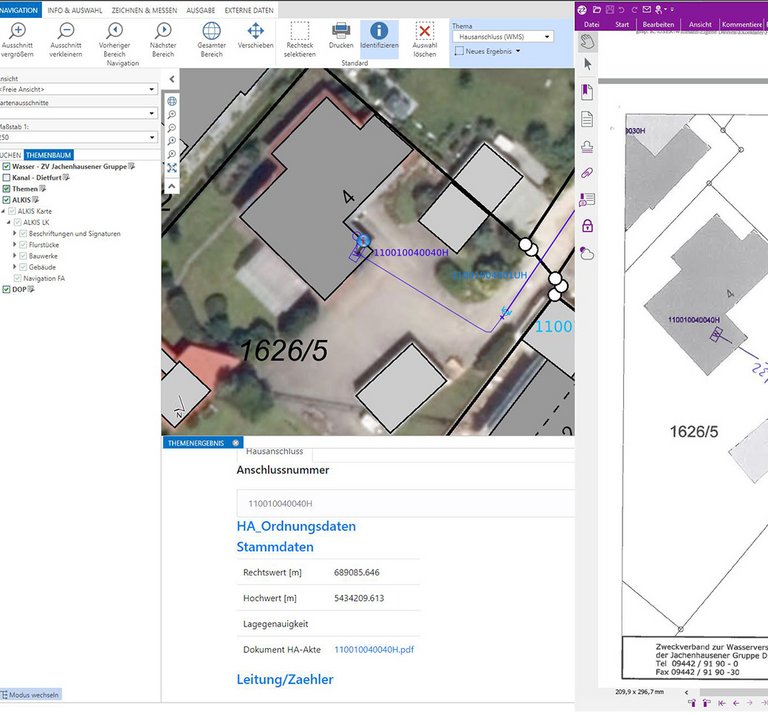
Task: Jump to first page in PDF viewer
Action: click(x=722, y=703)
